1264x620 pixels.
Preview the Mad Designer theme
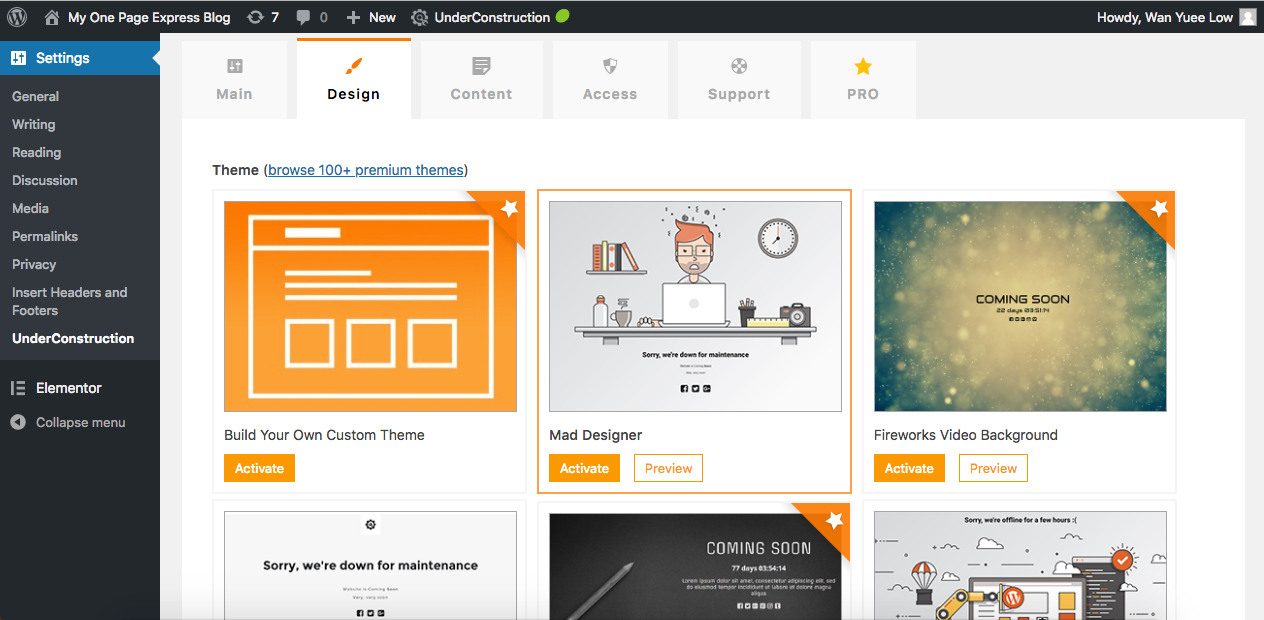(668, 468)
